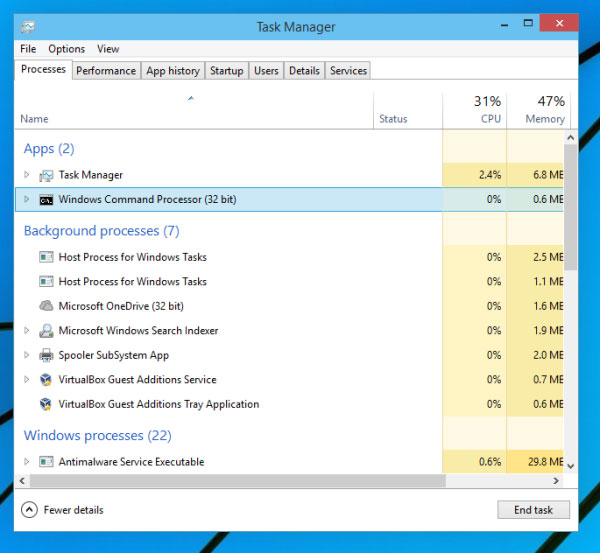This screenshot has width=600, height=553.
Task: Click the Microsoft Windows Search Indexer icon
Action: pos(46,331)
